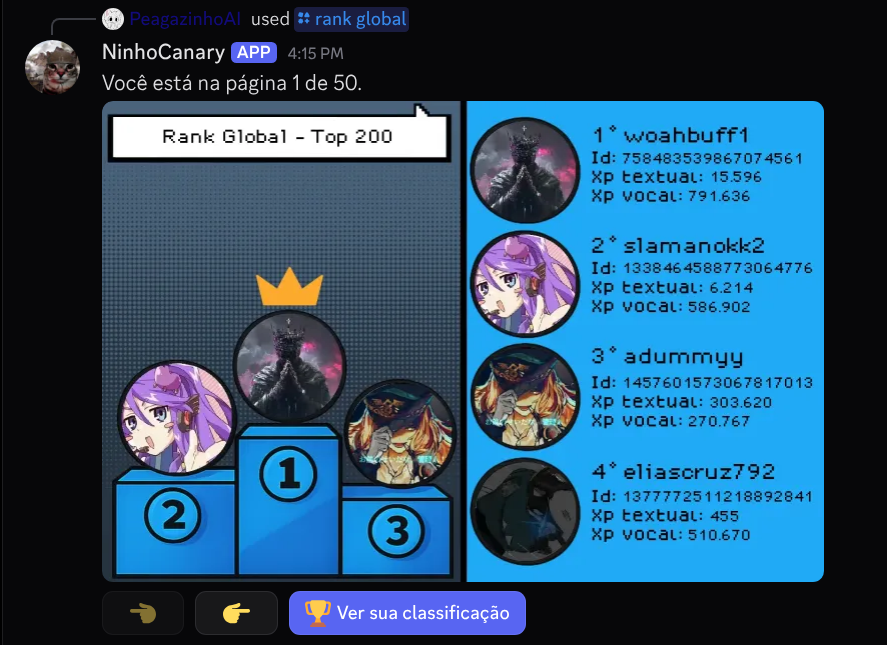Click the 4:15 PM message timestamp
Screen dimensions: 887x645
[315, 53]
